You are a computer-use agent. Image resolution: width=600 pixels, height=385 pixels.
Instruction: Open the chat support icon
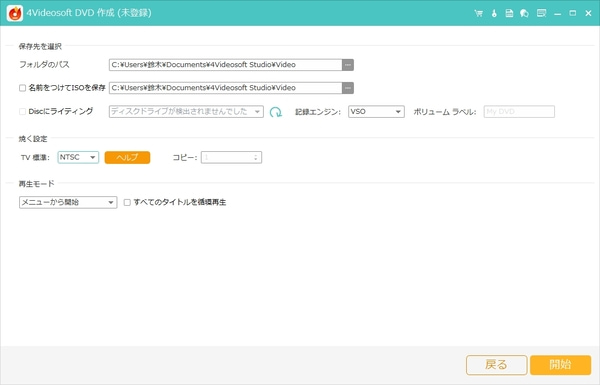click(524, 13)
